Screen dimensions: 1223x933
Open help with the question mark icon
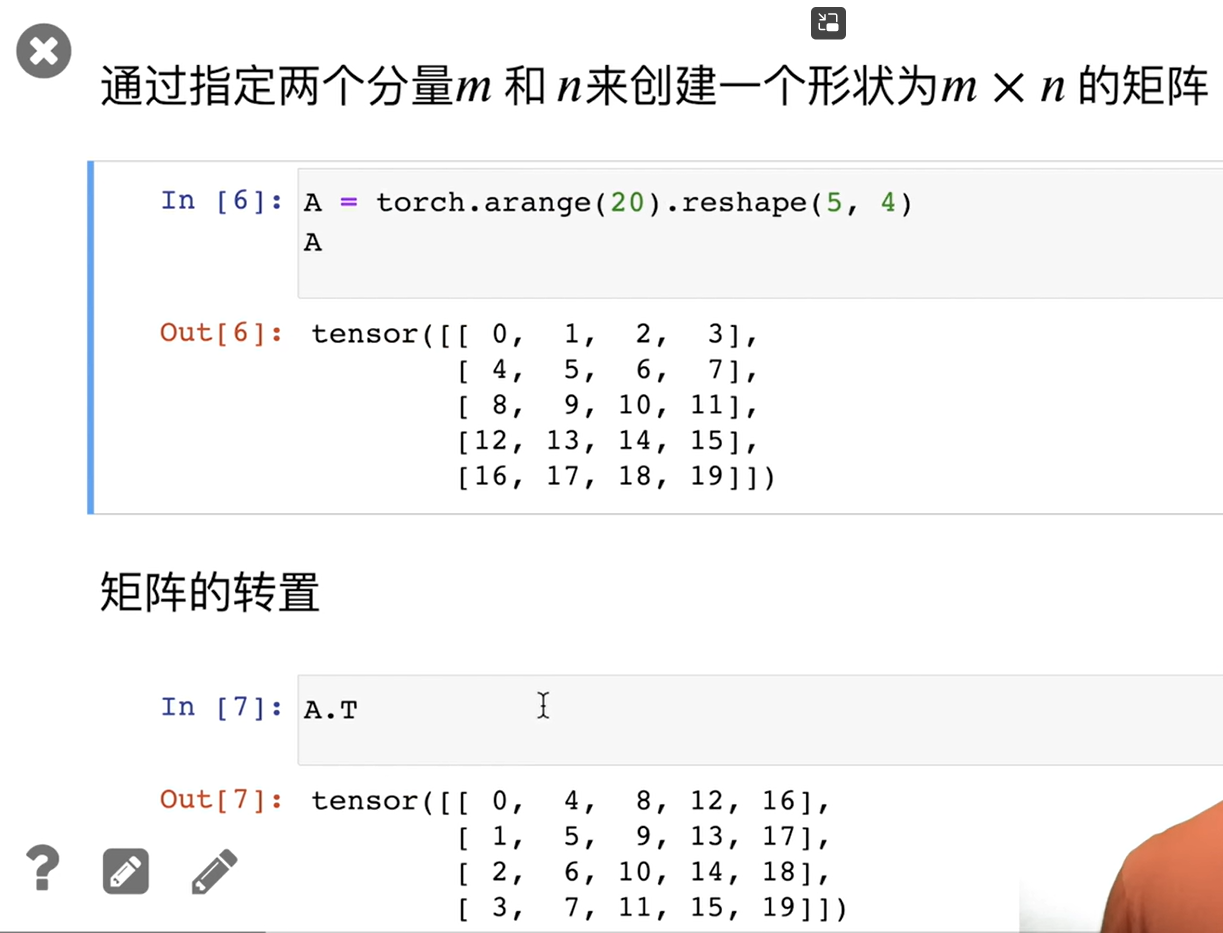click(42, 868)
